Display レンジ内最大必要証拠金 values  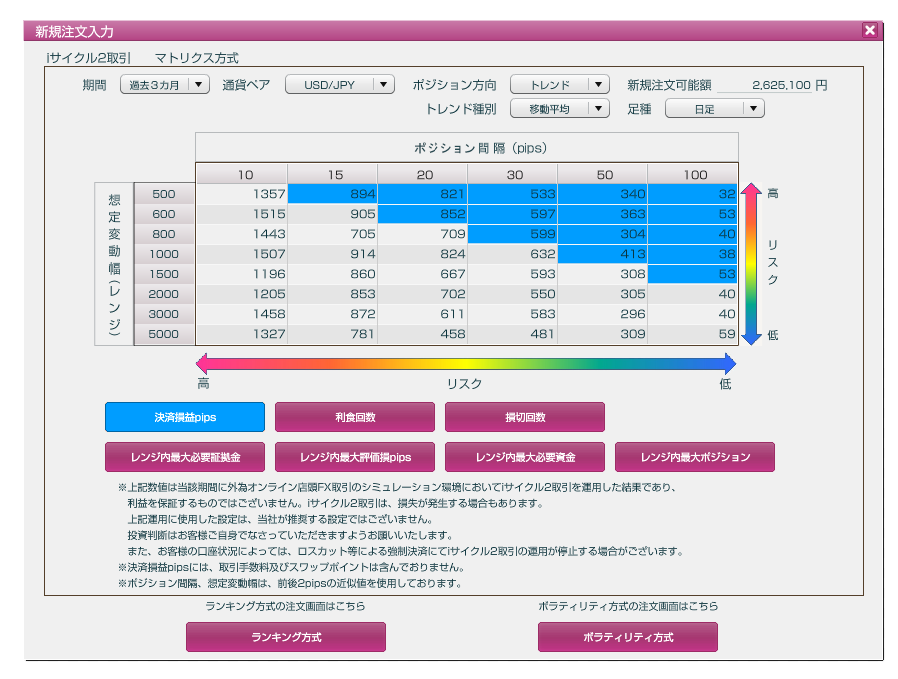pyautogui.click(x=184, y=456)
